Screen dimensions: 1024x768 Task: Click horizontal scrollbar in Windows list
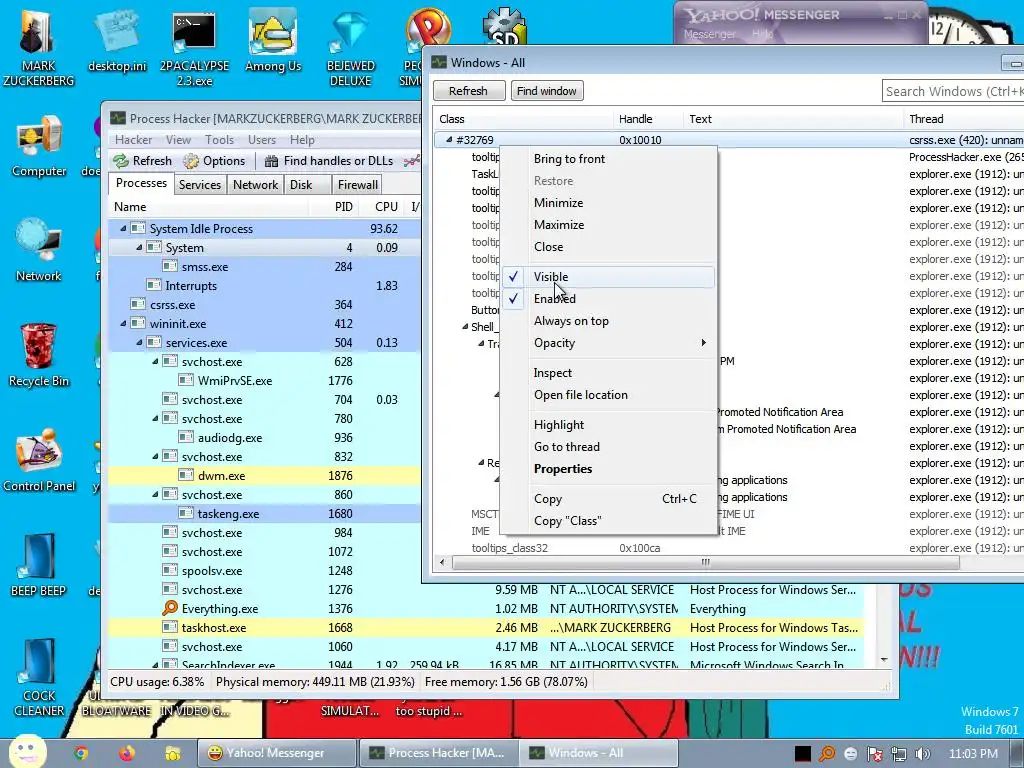[x=705, y=562]
